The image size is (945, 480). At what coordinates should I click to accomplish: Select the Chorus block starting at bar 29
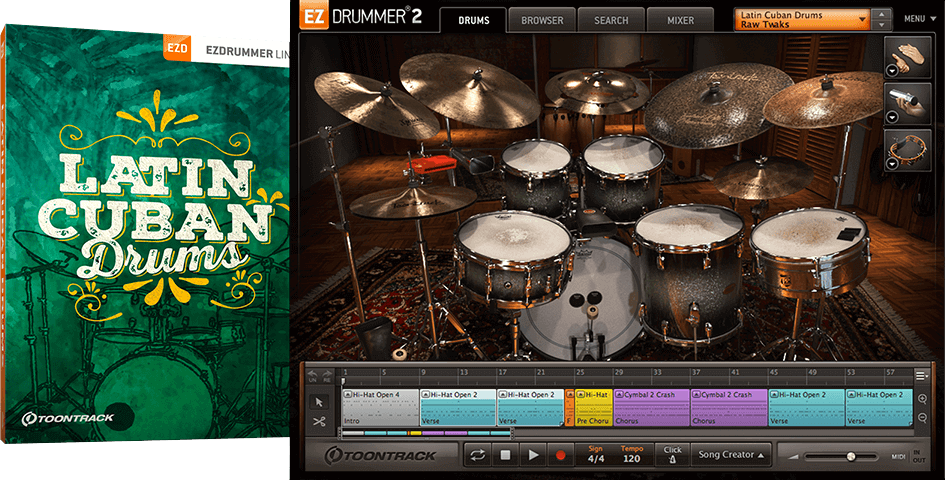tap(651, 408)
